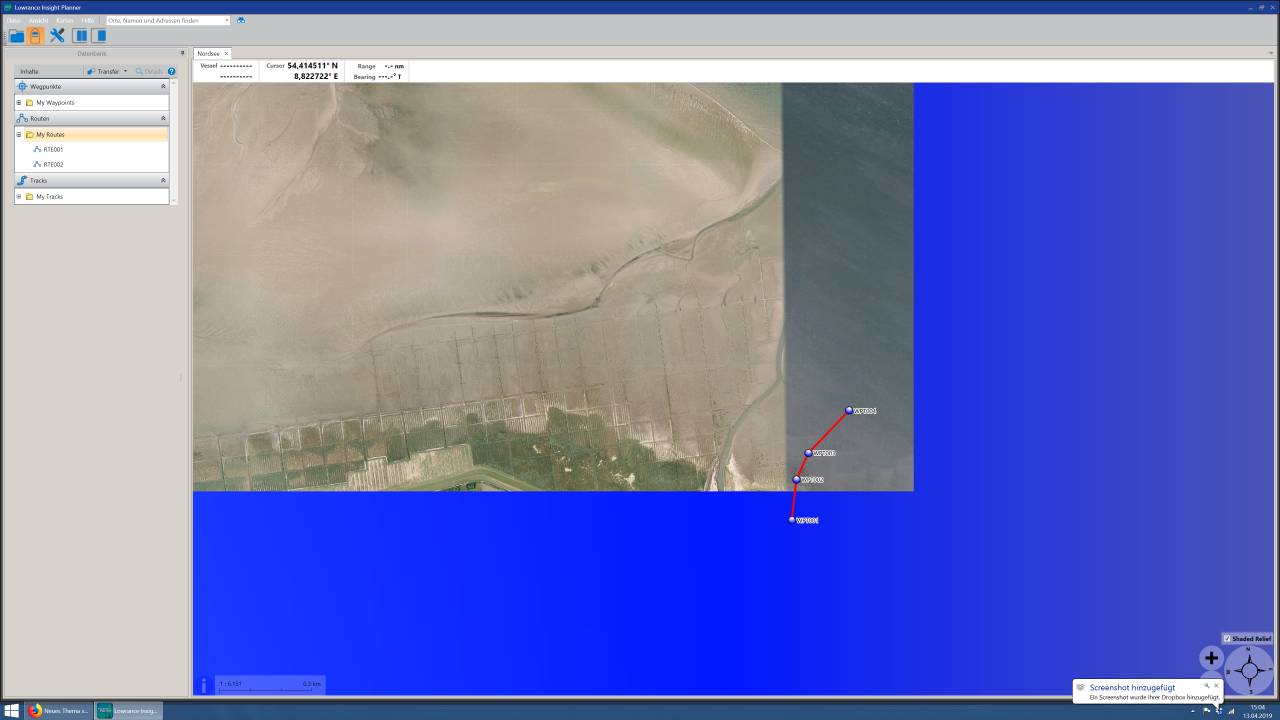Viewport: 1280px width, 720px height.
Task: Select route RTE001 in the tree
Action: (x=53, y=149)
